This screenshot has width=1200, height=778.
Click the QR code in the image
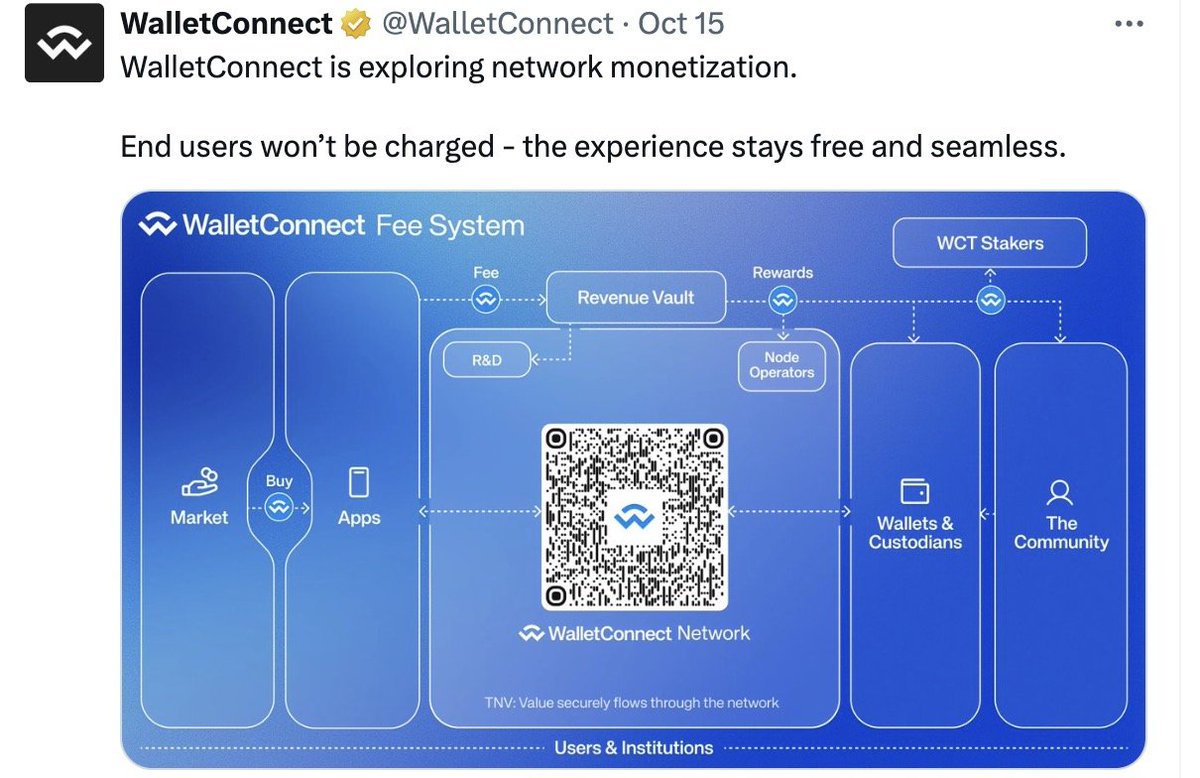coord(634,517)
